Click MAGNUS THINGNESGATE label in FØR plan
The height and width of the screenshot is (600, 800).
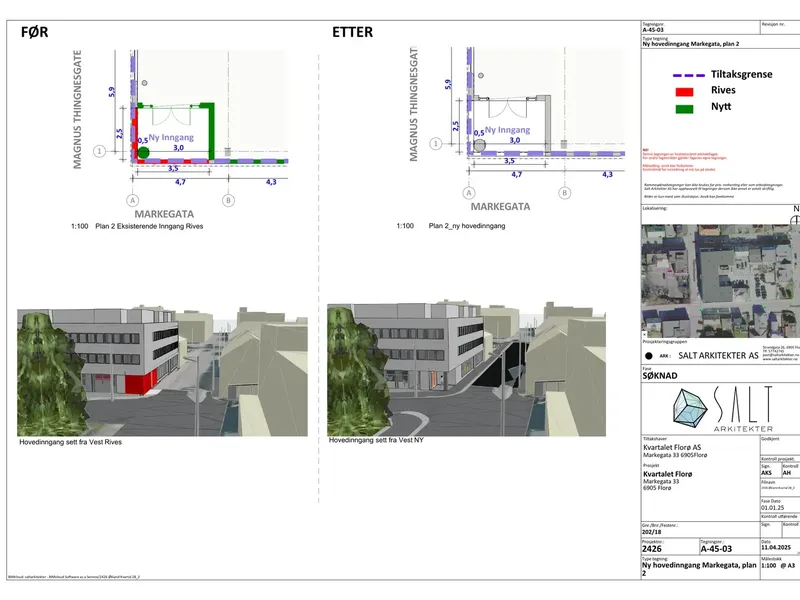tap(77, 109)
